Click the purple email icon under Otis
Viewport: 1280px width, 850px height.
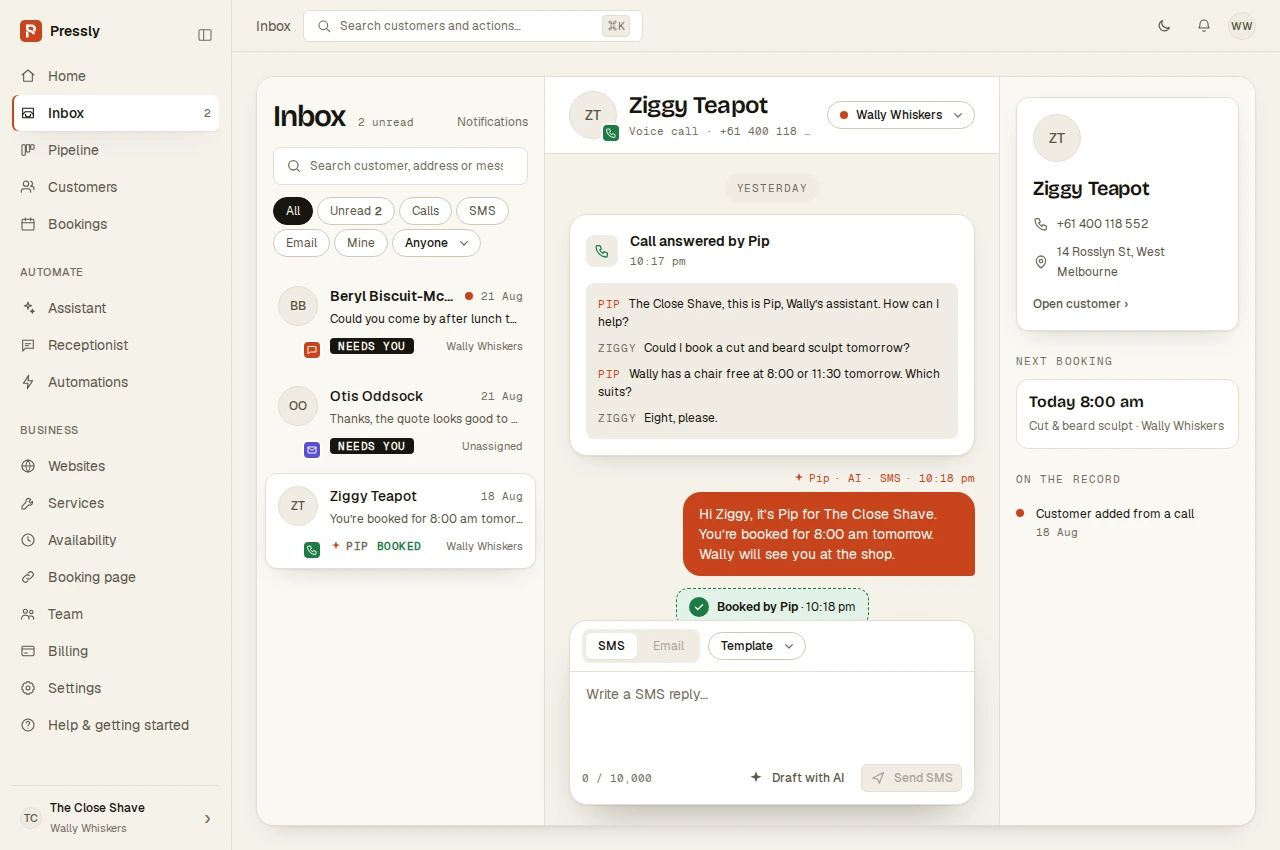pyautogui.click(x=312, y=450)
